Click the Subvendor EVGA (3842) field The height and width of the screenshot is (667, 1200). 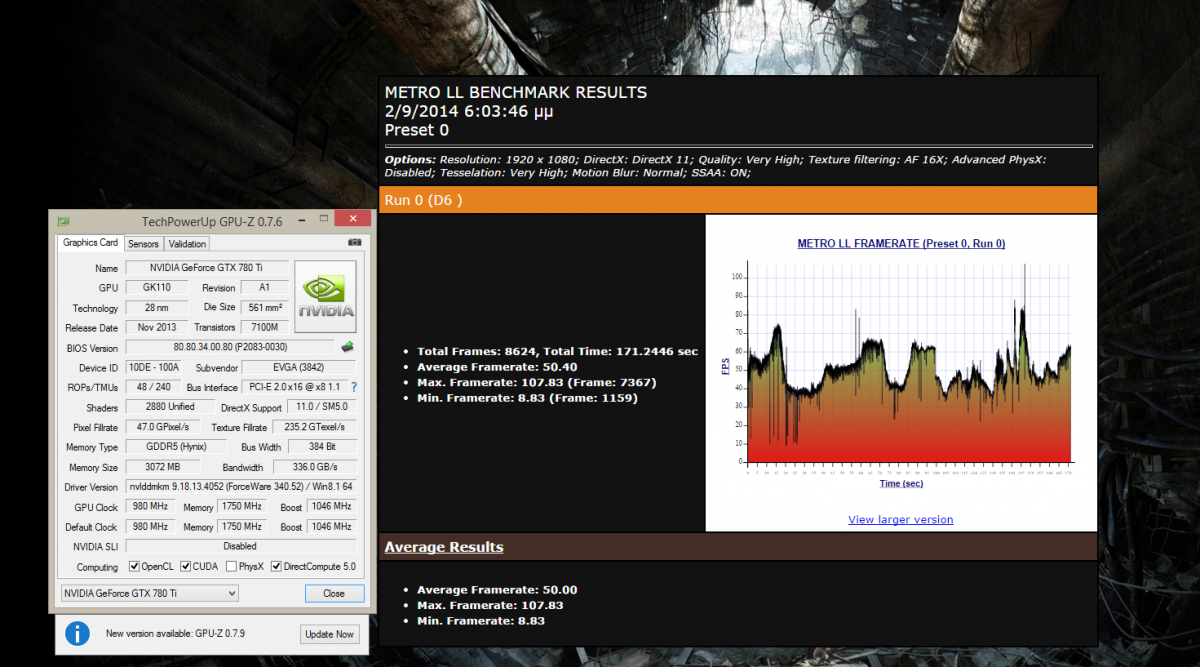[x=299, y=367]
